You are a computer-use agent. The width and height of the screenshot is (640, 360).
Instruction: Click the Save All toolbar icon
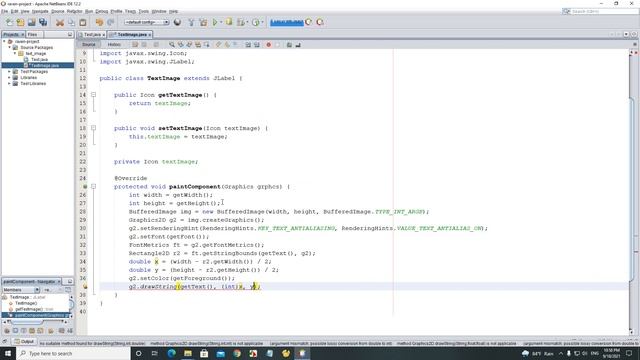[x=43, y=22]
